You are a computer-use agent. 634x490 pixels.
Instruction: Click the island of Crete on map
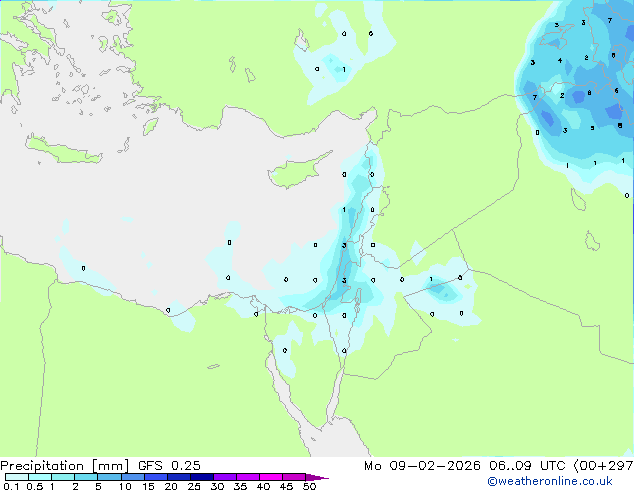coord(63,150)
